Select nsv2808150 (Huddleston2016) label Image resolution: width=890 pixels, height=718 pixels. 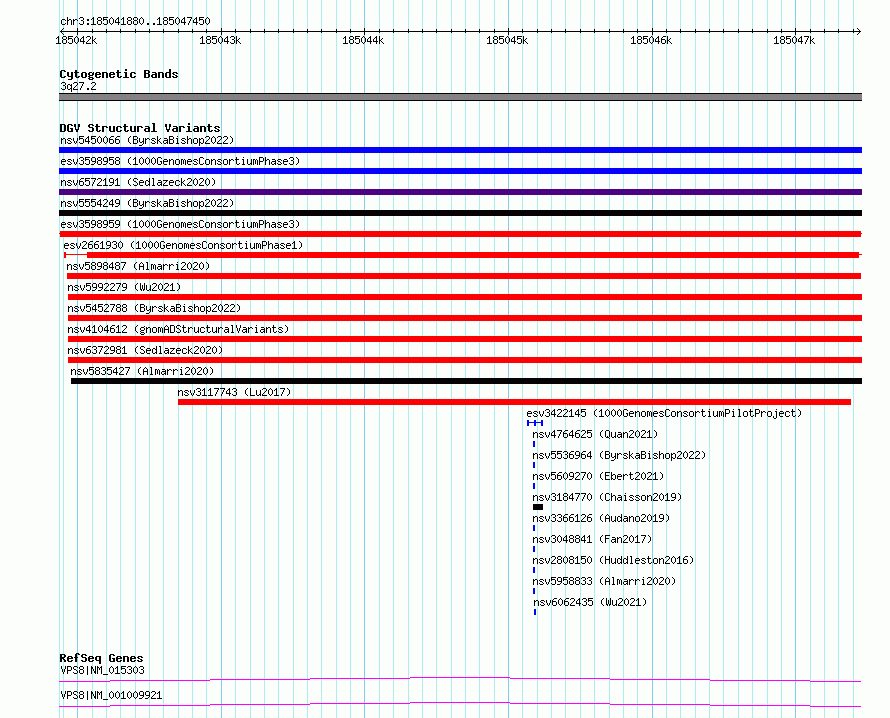click(x=613, y=560)
